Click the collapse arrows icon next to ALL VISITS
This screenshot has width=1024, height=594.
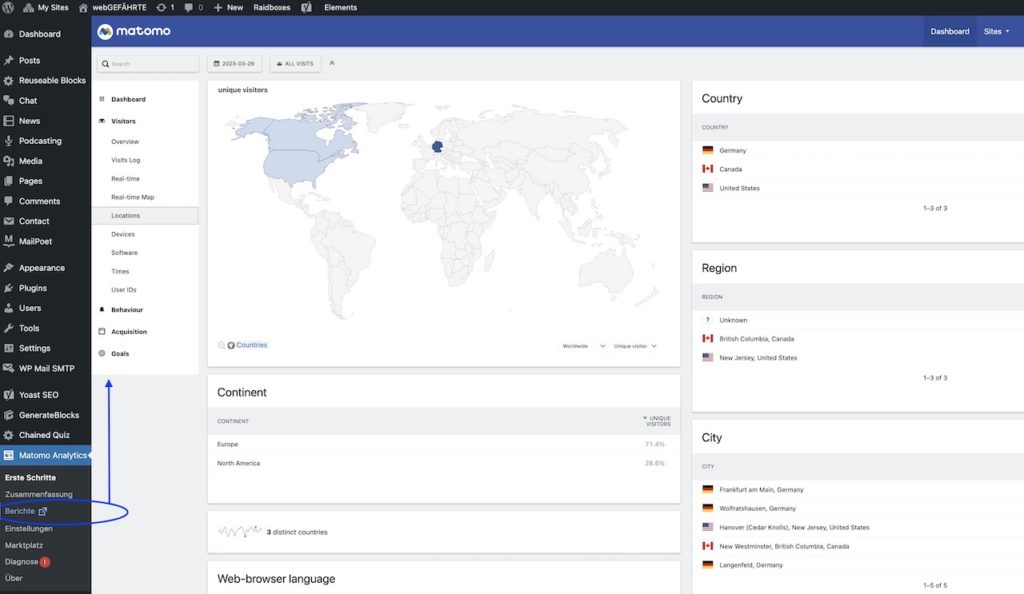(332, 63)
